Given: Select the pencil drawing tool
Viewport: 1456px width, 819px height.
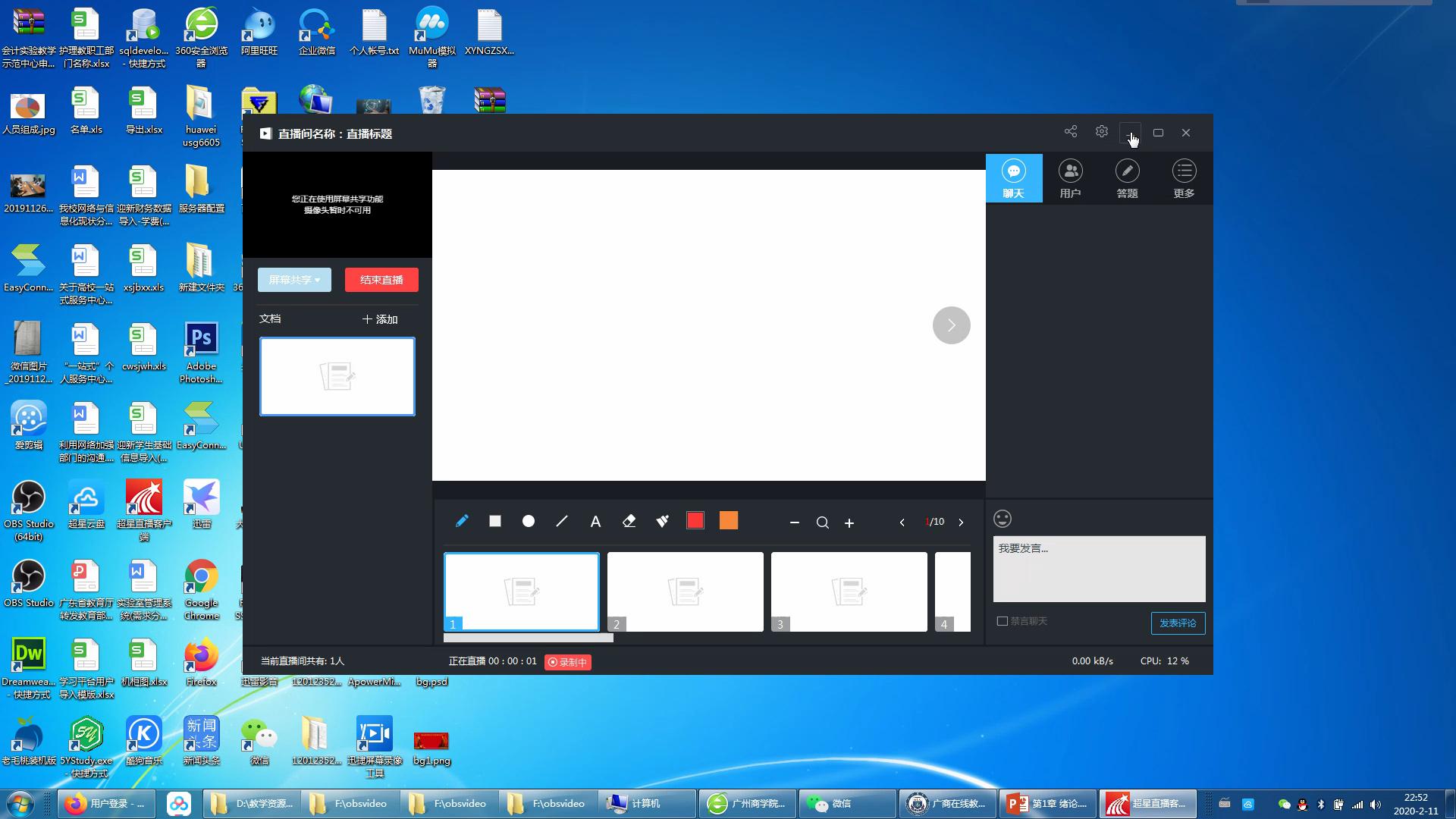Looking at the screenshot, I should (462, 521).
